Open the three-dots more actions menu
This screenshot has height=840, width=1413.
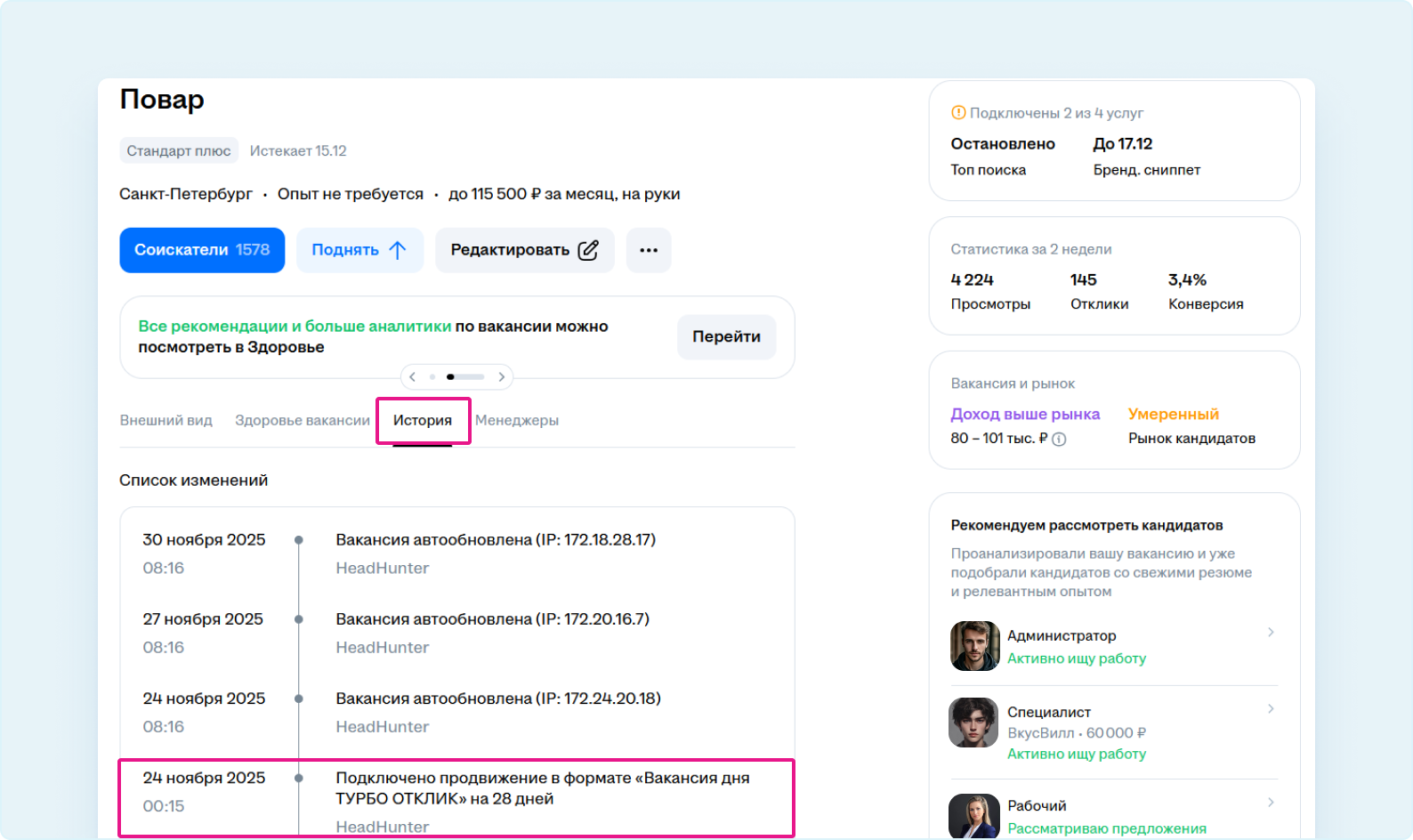649,250
